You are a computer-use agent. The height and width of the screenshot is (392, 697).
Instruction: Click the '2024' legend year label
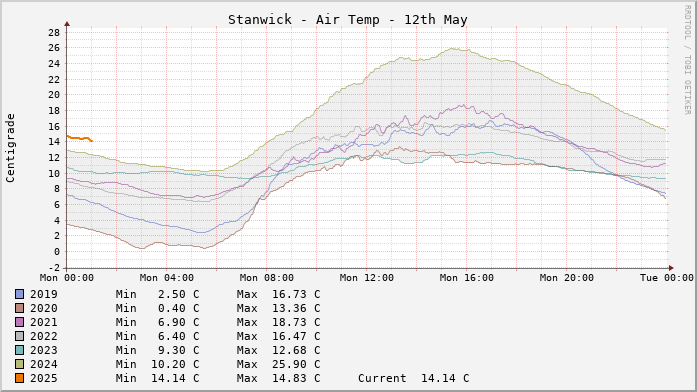[44, 364]
